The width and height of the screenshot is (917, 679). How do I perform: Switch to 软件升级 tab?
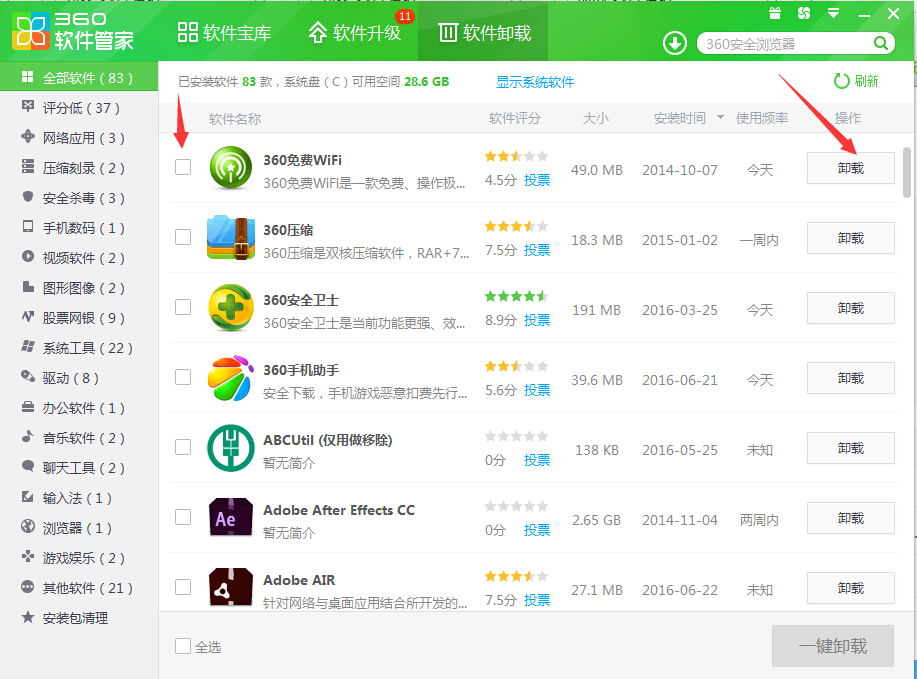click(355, 33)
